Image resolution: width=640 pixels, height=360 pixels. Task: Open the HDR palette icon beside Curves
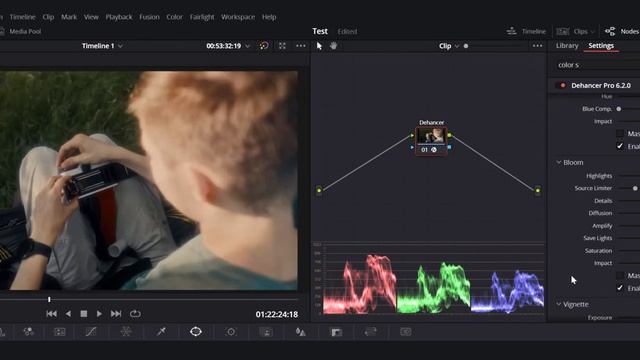pyautogui.click(x=60, y=331)
